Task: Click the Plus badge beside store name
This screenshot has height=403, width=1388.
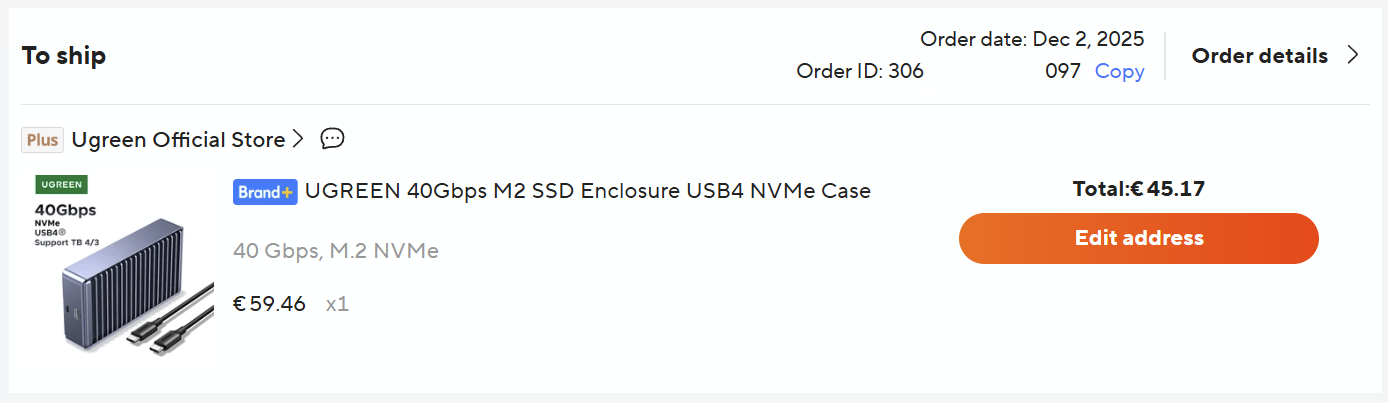Action: click(43, 140)
